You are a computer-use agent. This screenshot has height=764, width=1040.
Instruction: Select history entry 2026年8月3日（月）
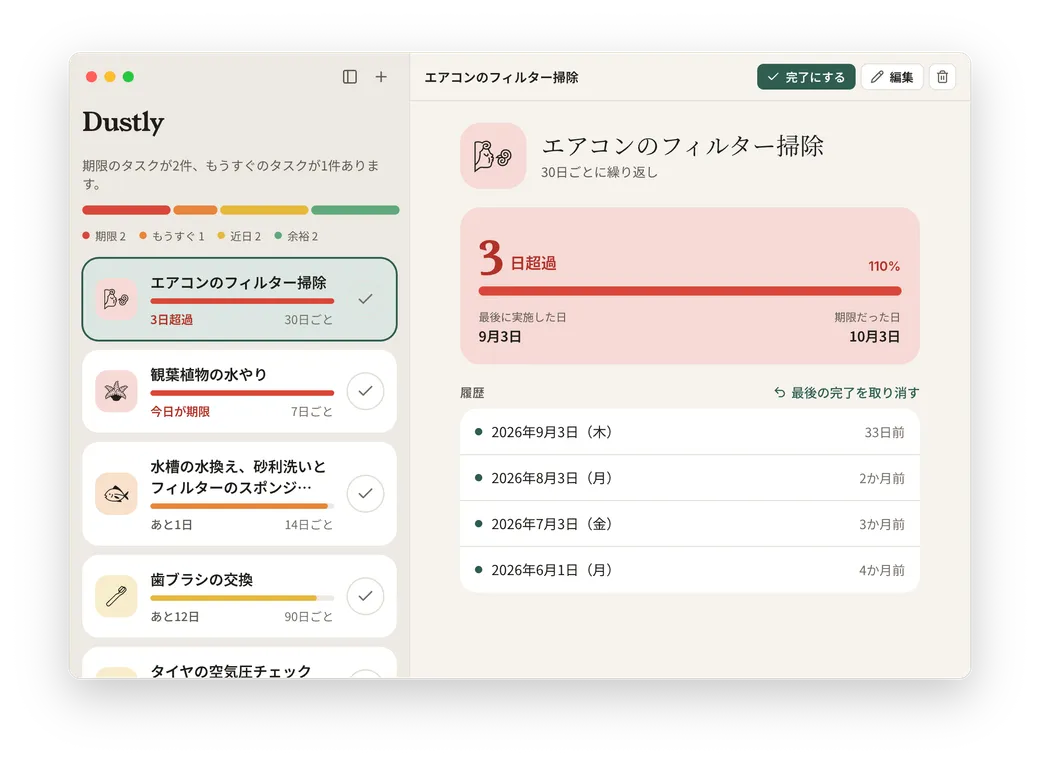690,478
